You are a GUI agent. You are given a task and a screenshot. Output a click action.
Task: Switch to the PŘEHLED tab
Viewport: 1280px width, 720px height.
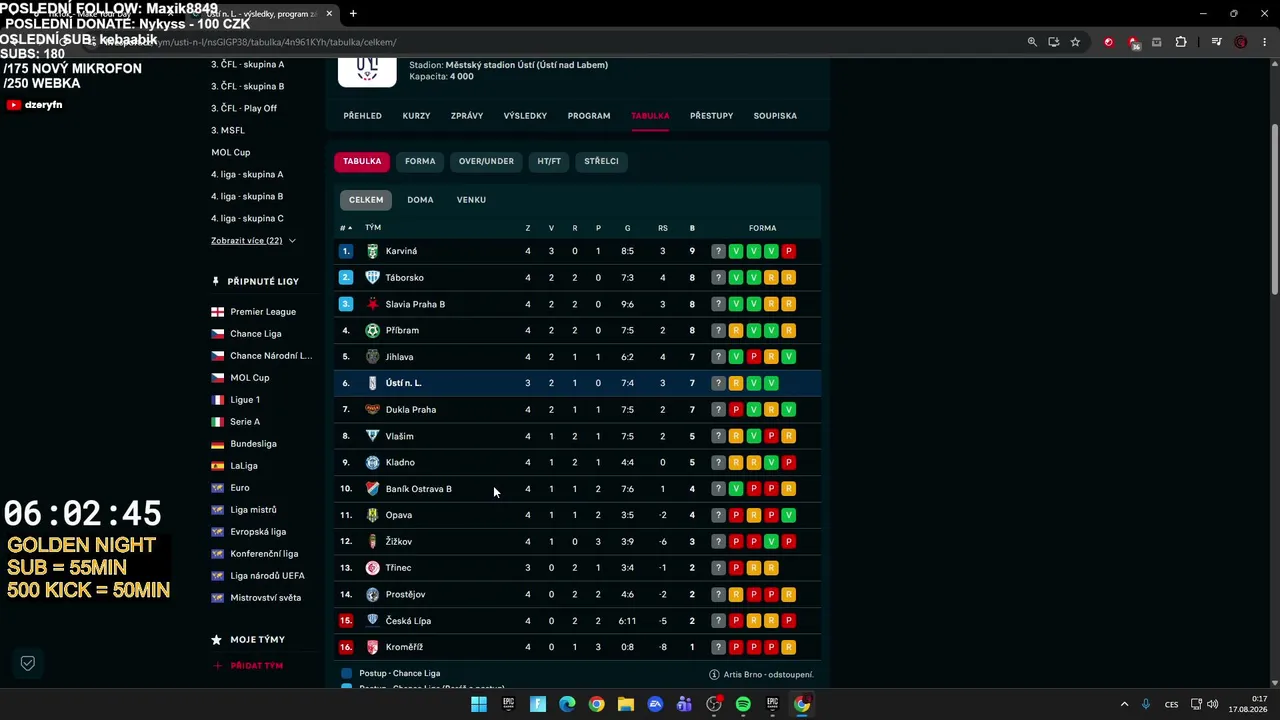(x=362, y=116)
